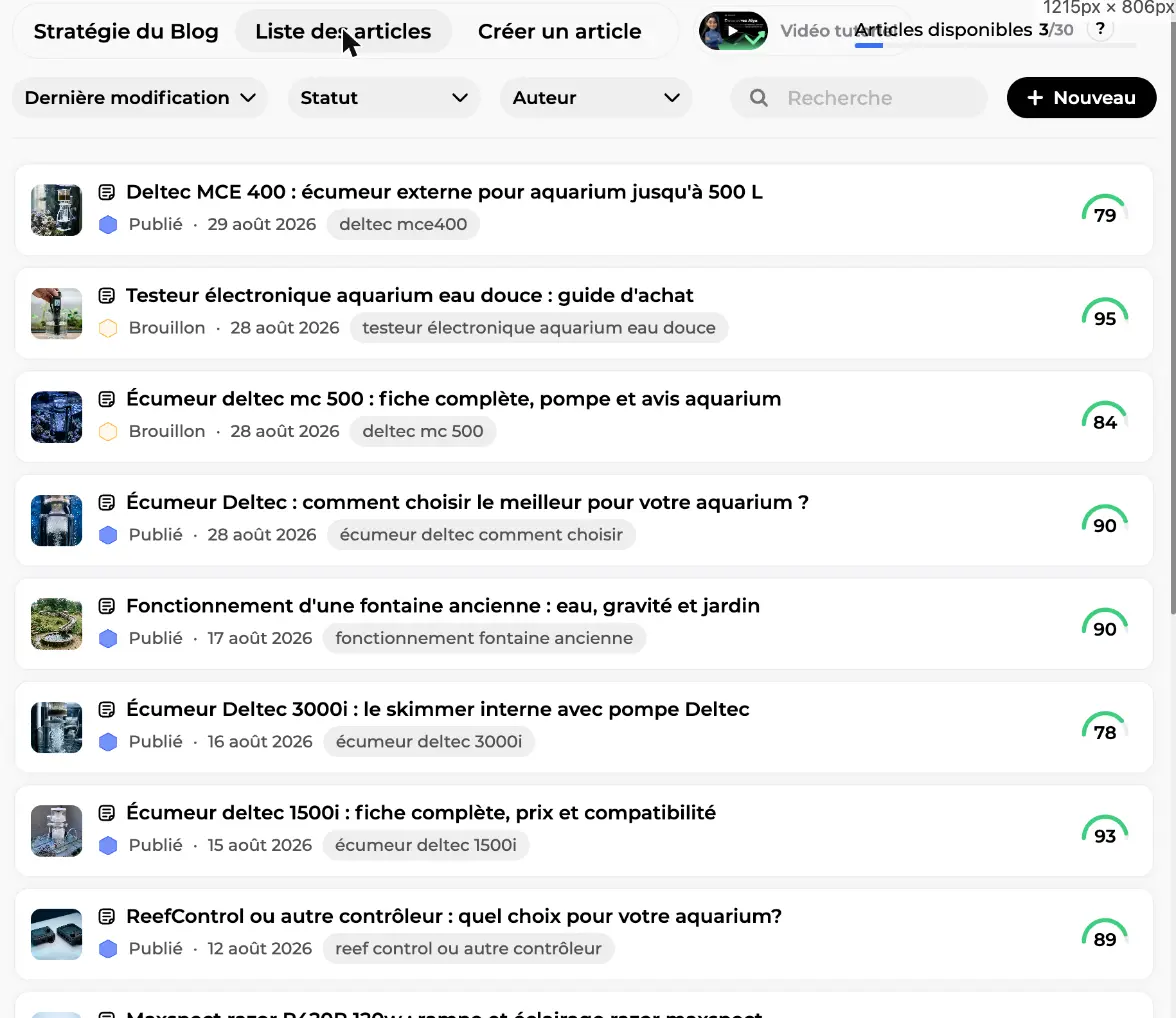Click the question mark help icon

1100,29
